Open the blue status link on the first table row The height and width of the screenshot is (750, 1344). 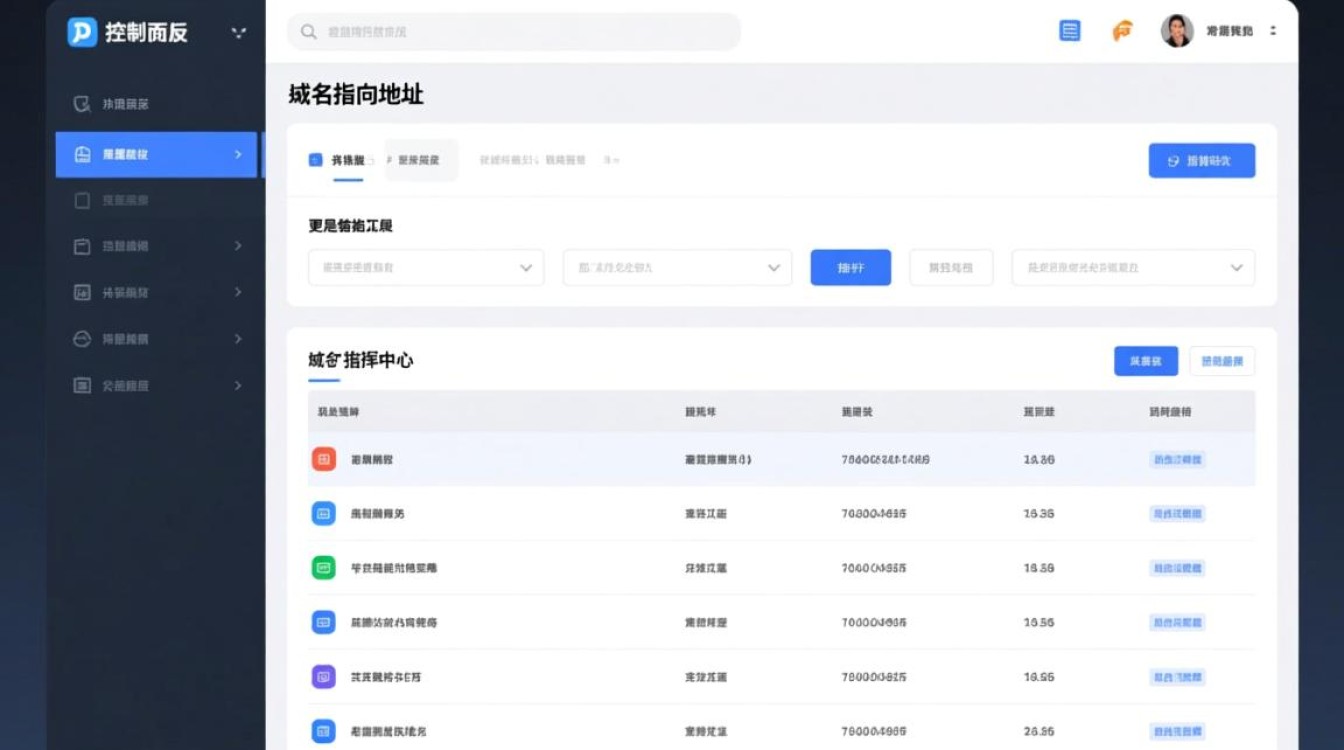[x=1176, y=459]
